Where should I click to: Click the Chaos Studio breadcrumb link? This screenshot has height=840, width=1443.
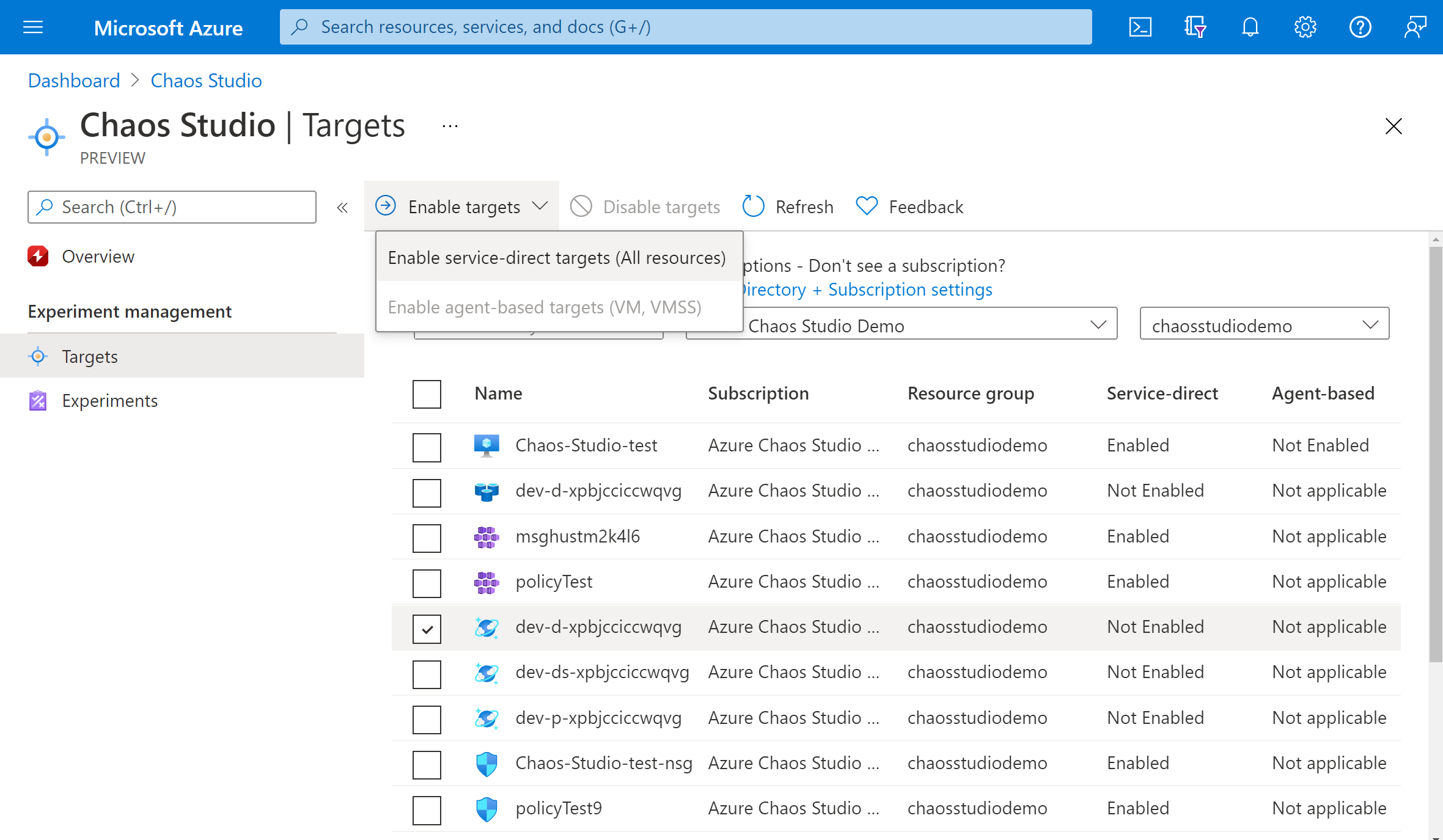tap(206, 80)
